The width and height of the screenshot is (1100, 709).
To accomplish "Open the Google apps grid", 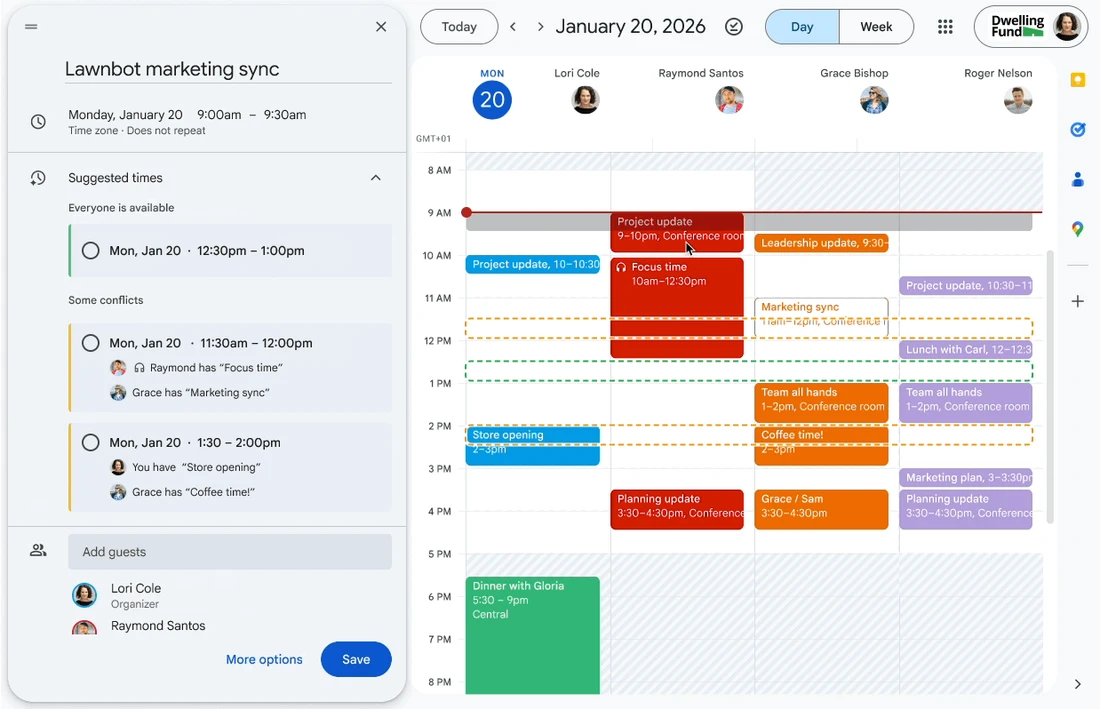I will tap(945, 27).
